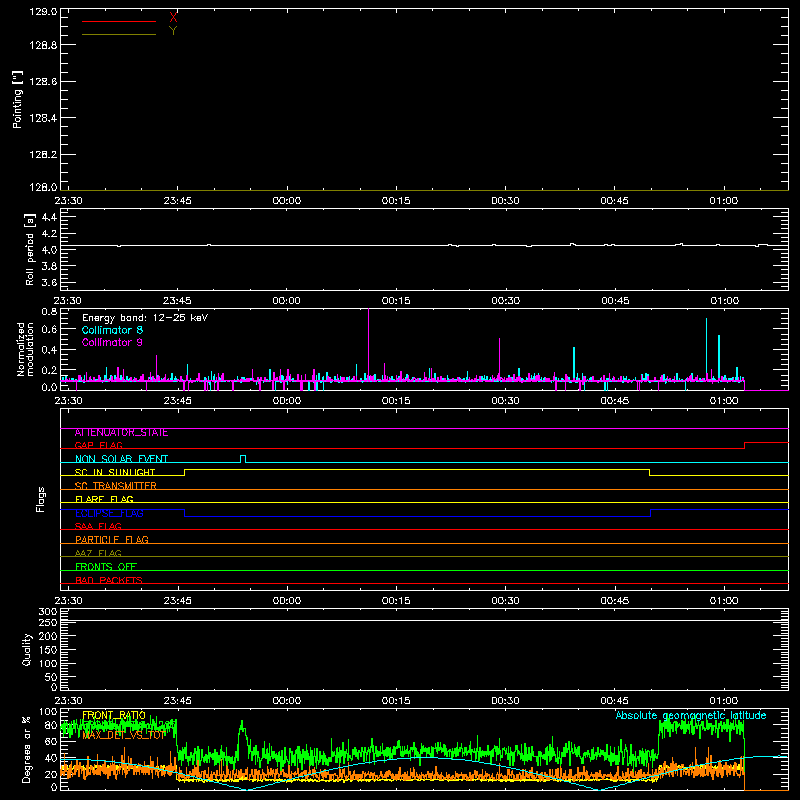
Task: Click the 128.8 tick on Pointing axis
Action: point(43,45)
